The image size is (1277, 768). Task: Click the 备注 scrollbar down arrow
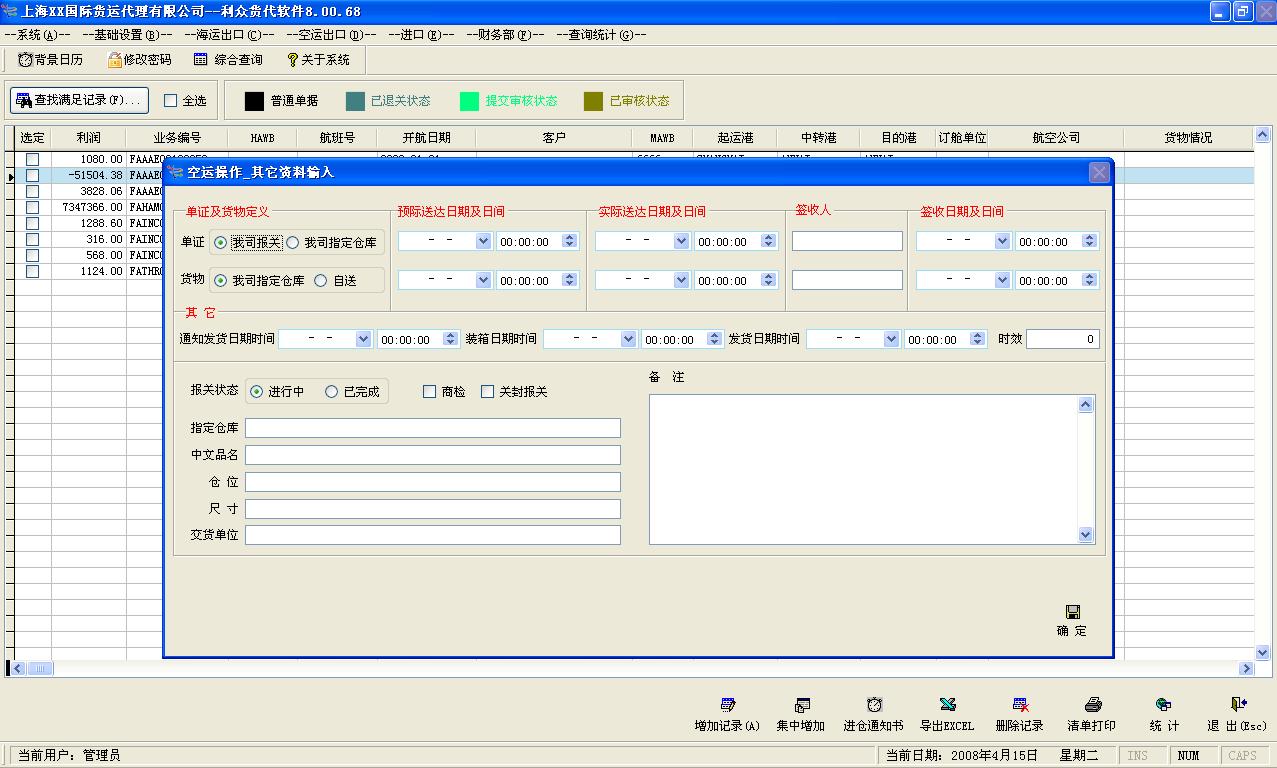(x=1086, y=535)
